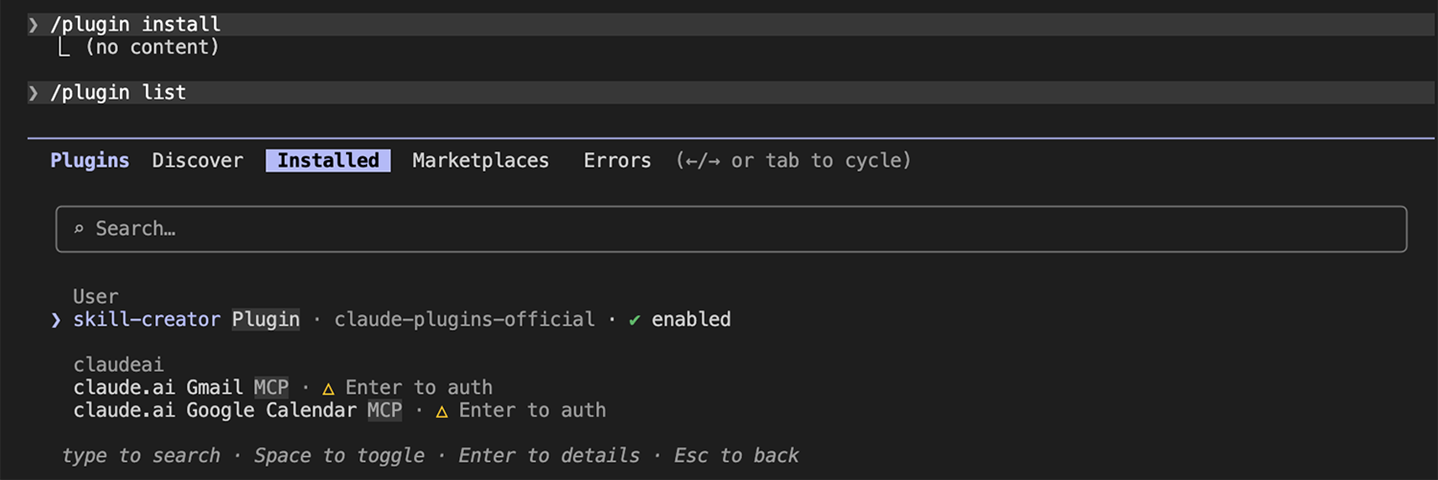Image resolution: width=1438 pixels, height=480 pixels.
Task: Select the claude.ai Gmail MCP entry
Action: pyautogui.click(x=180, y=388)
